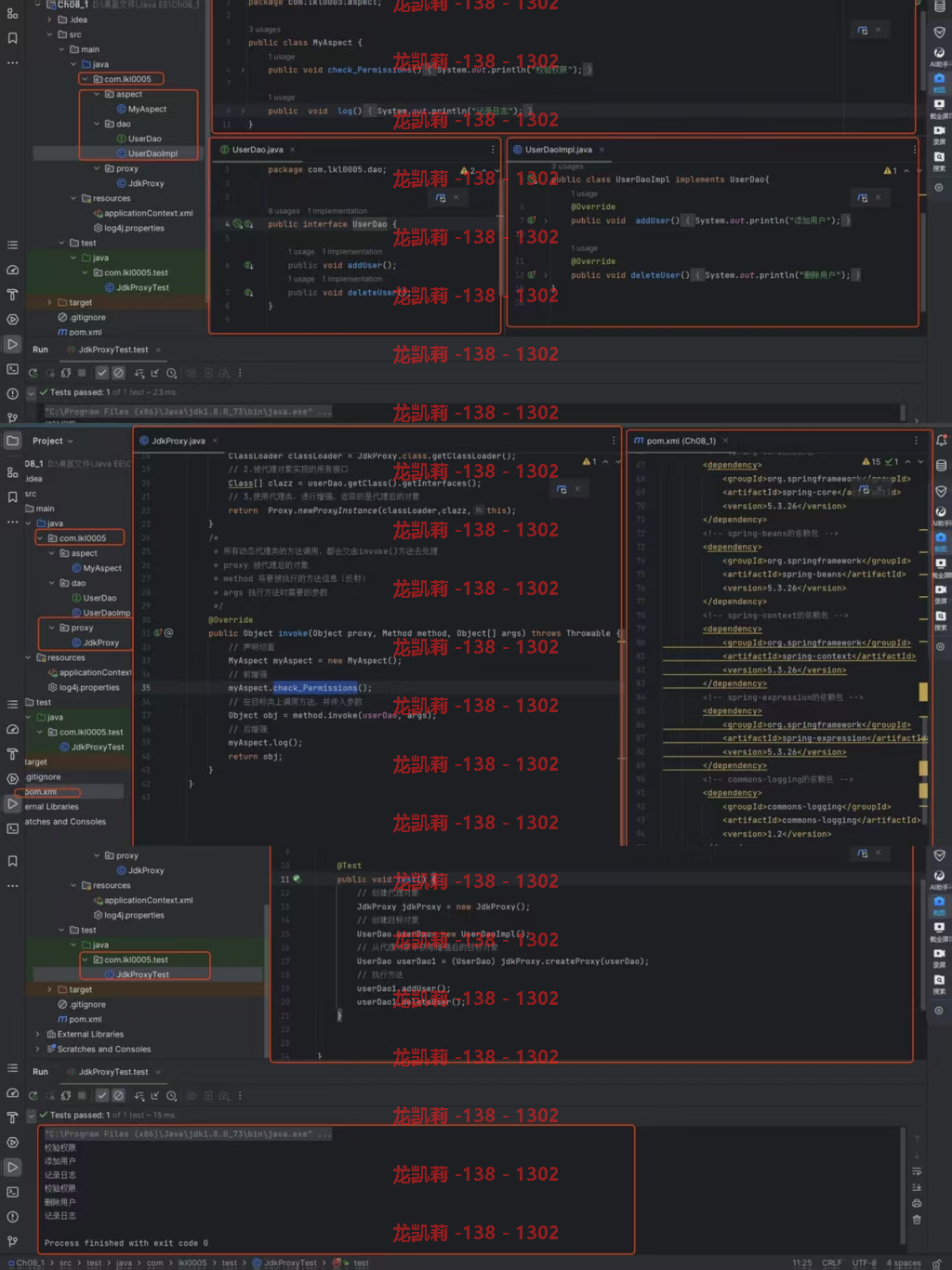Click run test gutter icon at line 11
The width and height of the screenshot is (952, 1270).
coord(297,879)
